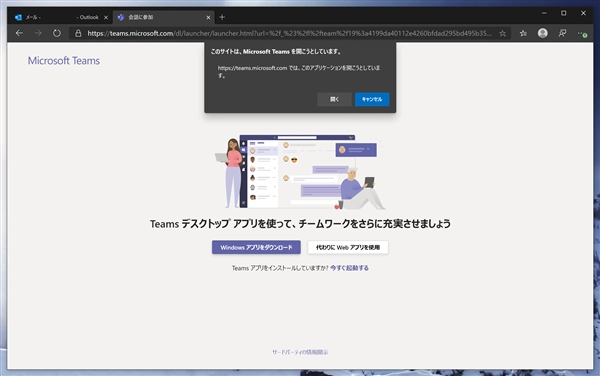
Task: Go back with the browser back arrow
Action: pos(19,33)
